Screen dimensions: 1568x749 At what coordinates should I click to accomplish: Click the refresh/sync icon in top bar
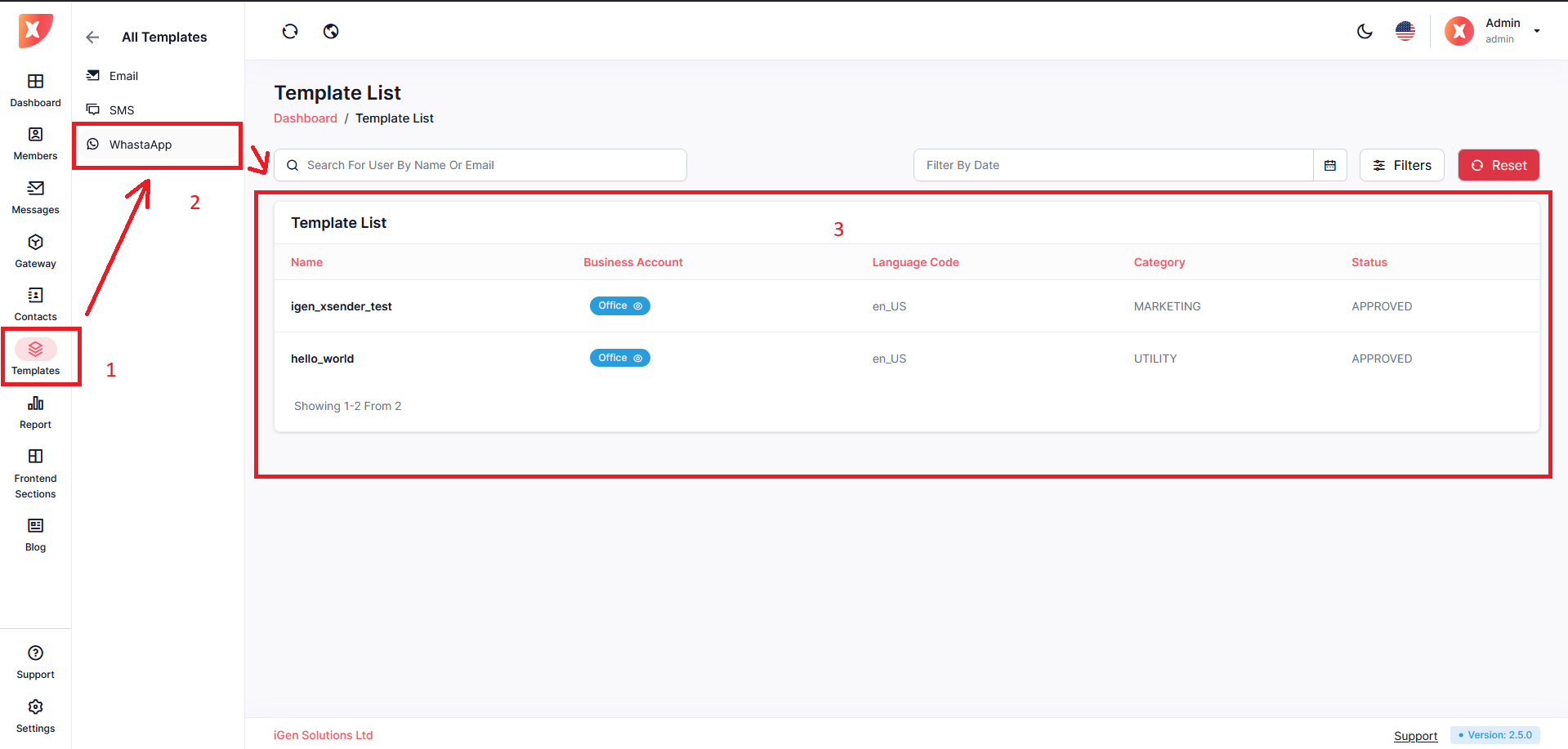290,31
